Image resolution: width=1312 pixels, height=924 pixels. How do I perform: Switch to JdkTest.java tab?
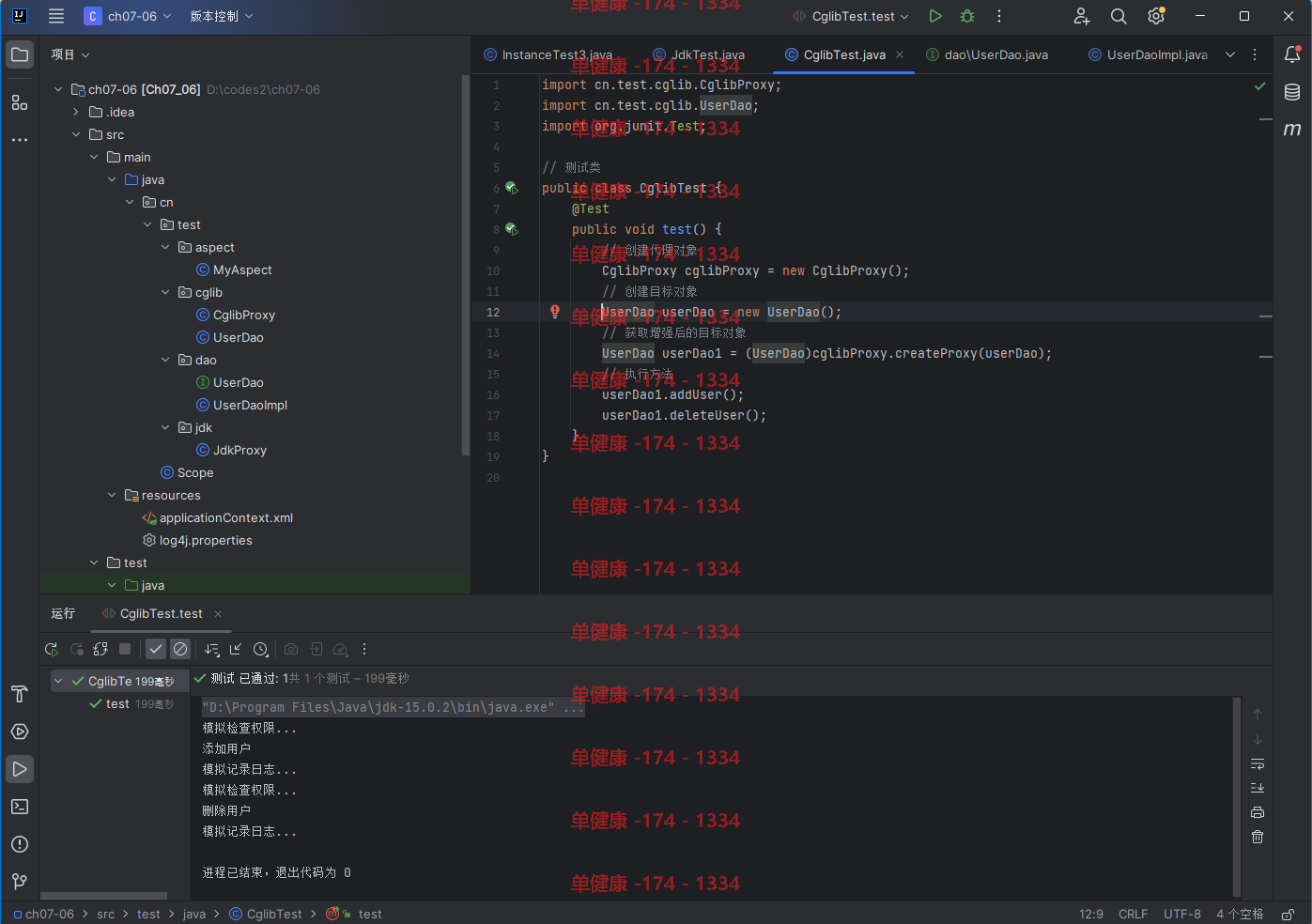tap(700, 54)
